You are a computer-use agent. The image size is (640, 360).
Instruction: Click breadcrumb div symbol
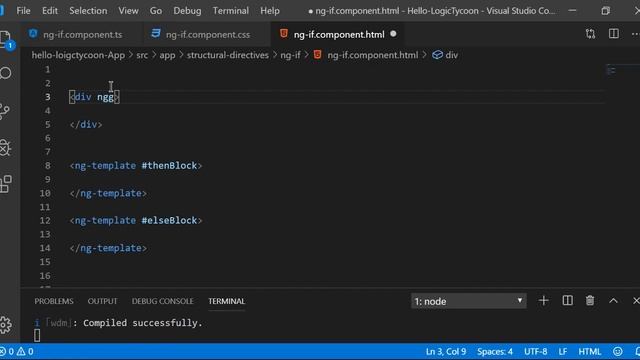coord(445,55)
